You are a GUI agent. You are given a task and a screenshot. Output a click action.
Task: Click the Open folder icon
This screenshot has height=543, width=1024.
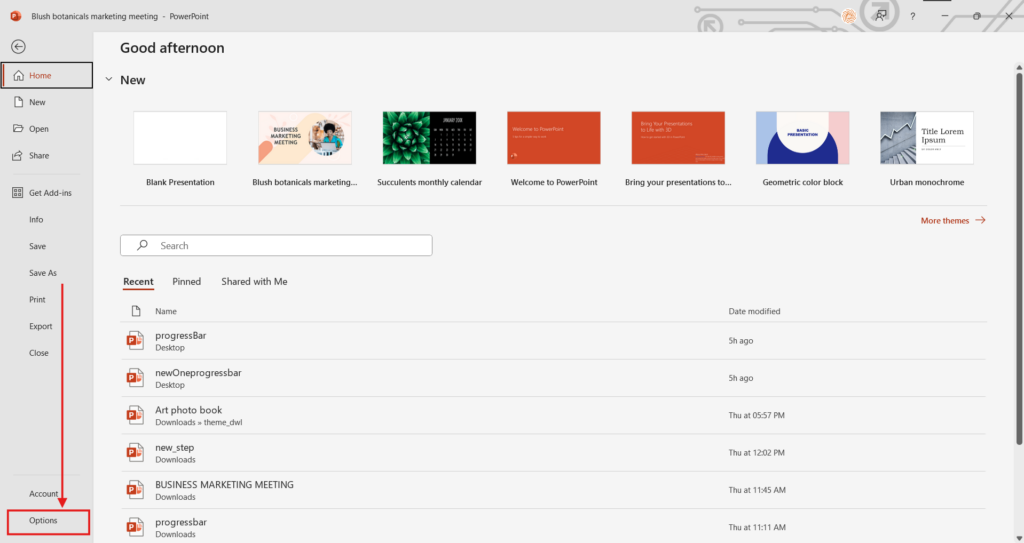click(18, 129)
